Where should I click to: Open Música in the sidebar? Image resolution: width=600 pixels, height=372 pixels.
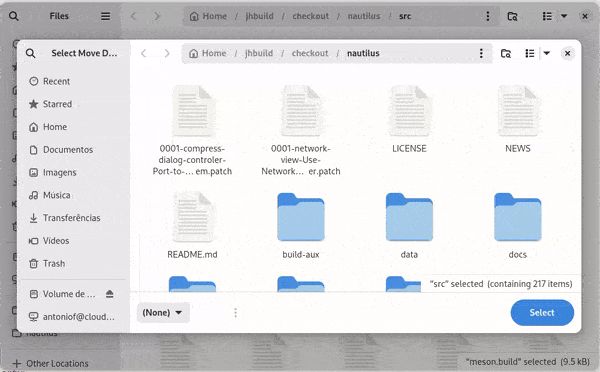[73, 195]
